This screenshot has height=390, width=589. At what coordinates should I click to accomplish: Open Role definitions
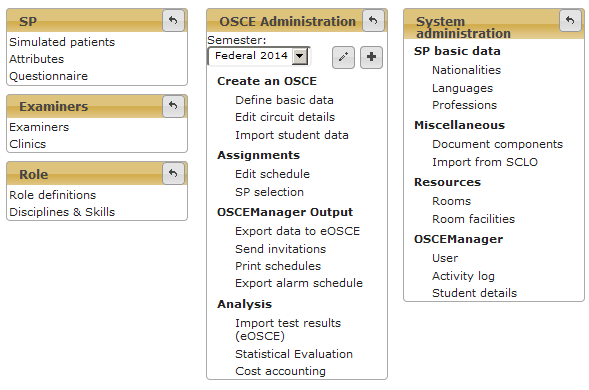click(53, 195)
